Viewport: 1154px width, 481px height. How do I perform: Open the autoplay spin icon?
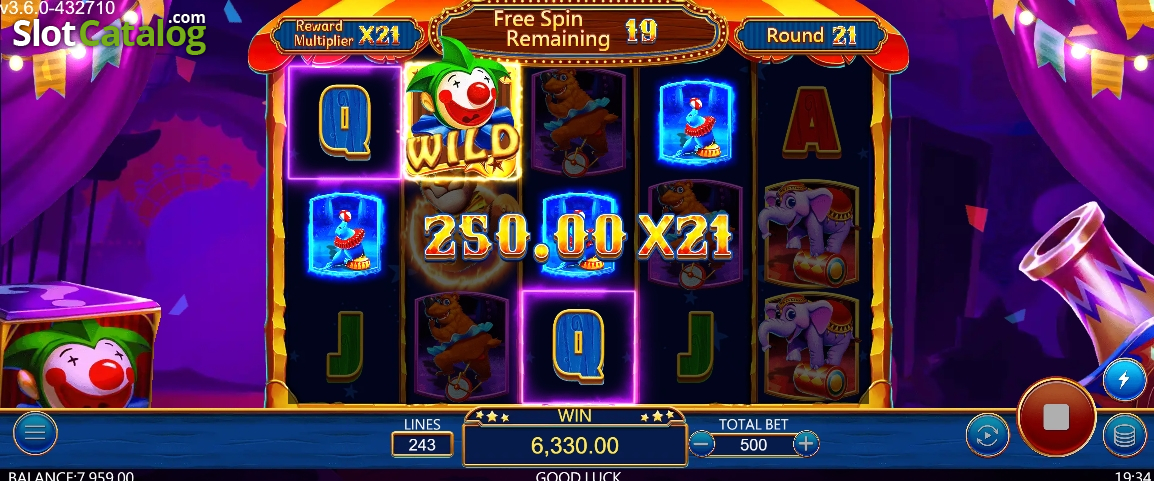coord(987,435)
